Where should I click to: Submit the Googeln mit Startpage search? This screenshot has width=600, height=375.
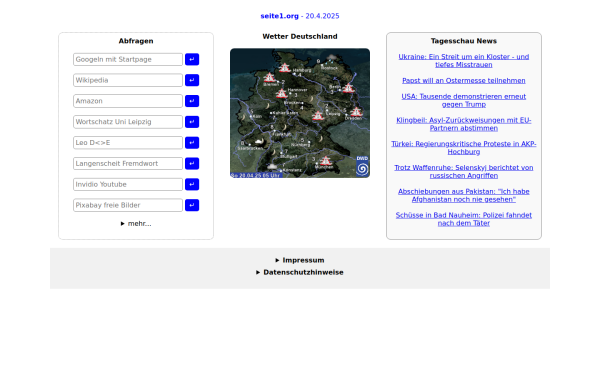192,59
